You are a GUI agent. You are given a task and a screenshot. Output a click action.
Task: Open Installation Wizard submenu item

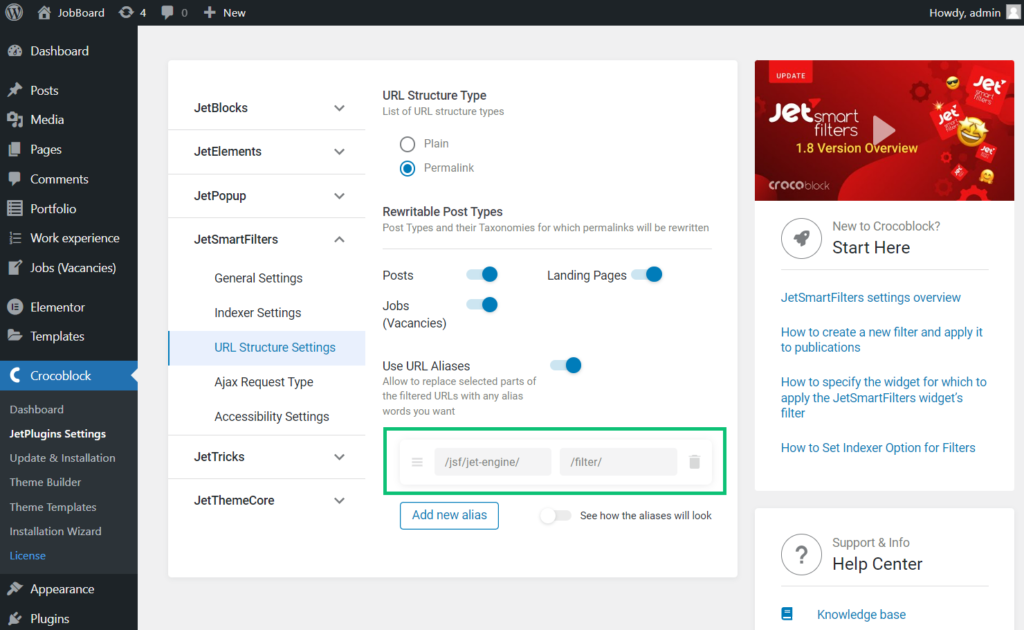coord(56,531)
